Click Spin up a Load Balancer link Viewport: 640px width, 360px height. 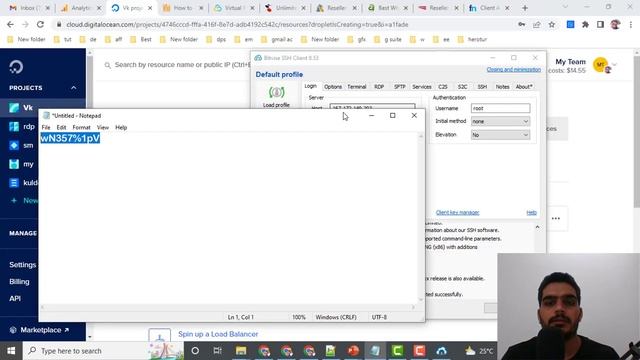click(x=218, y=334)
